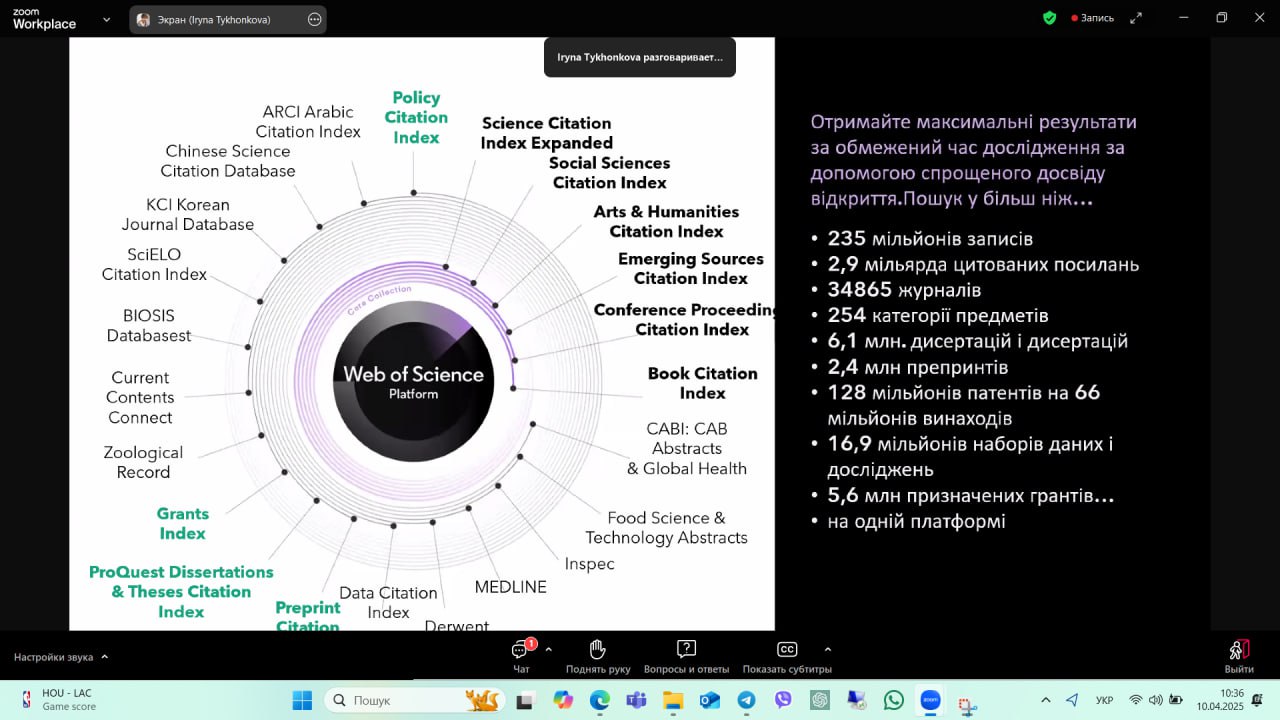Click the Science Citation Index Expanded label
The height and width of the screenshot is (720, 1280).
546,133
